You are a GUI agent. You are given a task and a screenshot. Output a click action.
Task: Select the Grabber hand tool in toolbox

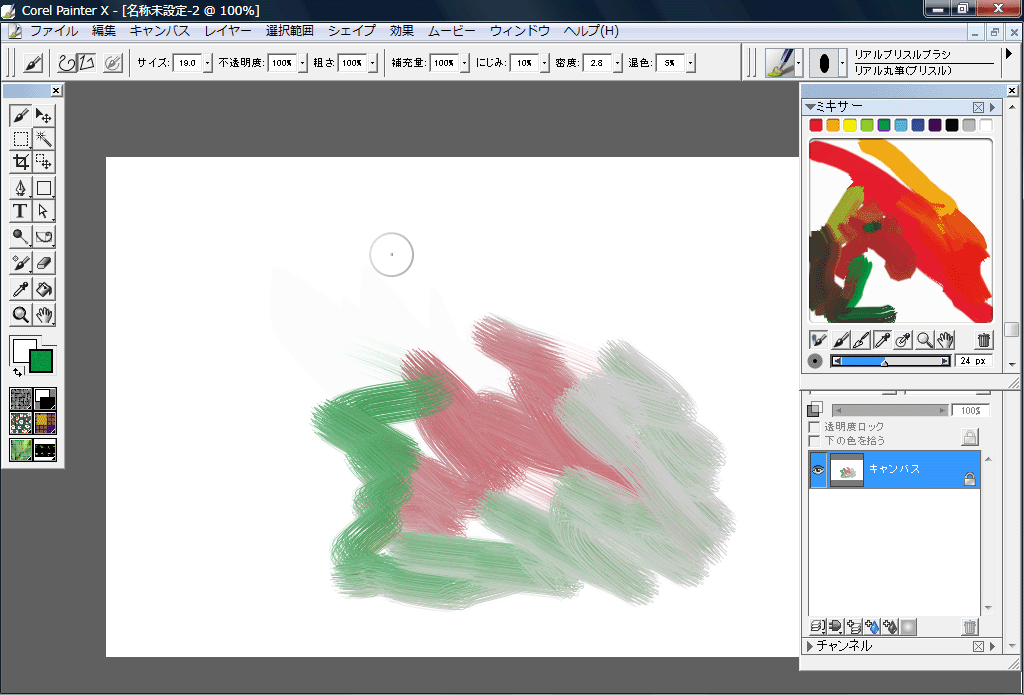pyautogui.click(x=44, y=315)
